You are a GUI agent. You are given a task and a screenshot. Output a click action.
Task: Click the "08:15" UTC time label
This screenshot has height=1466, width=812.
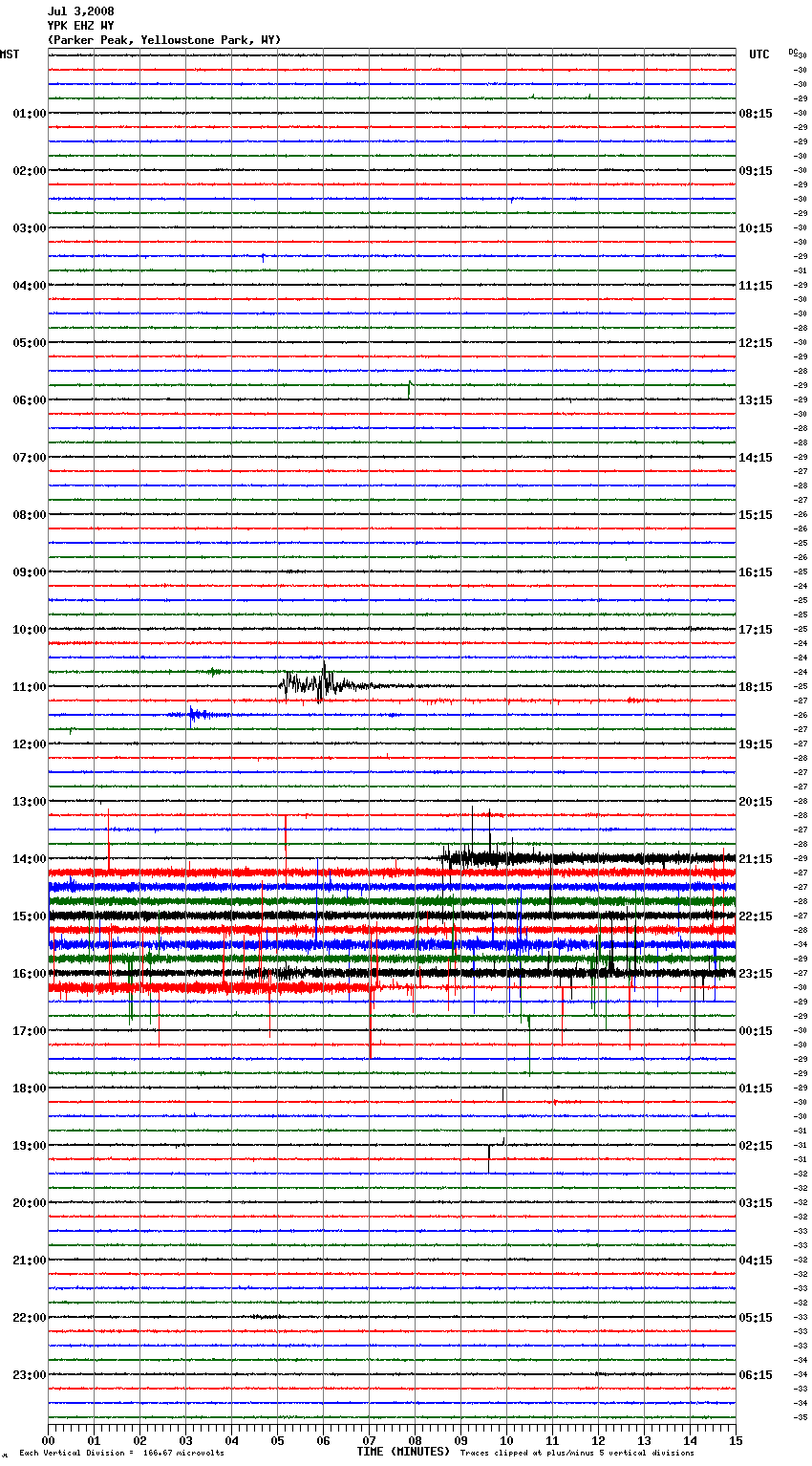pyautogui.click(x=756, y=114)
